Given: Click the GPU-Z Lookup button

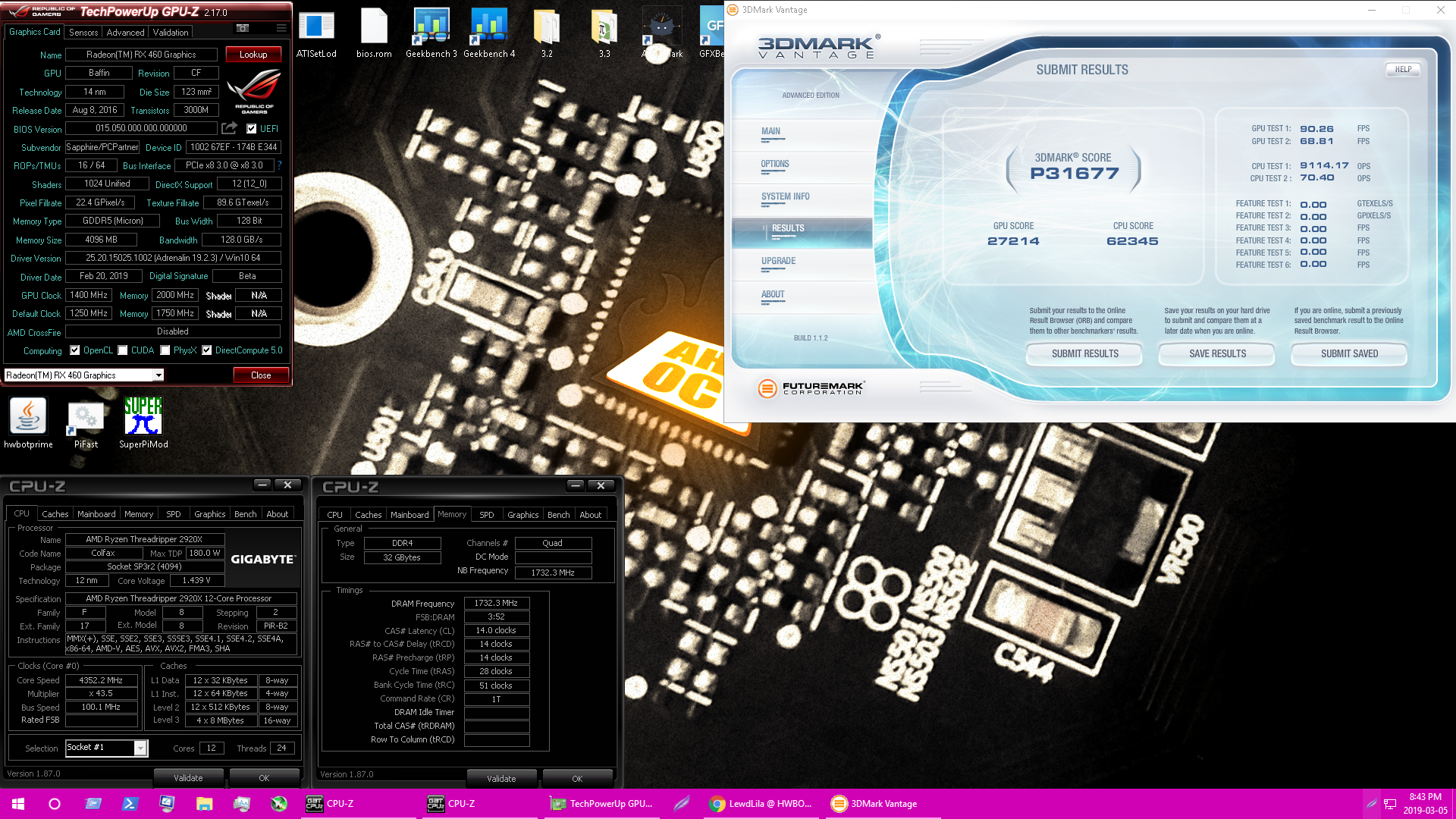Looking at the screenshot, I should tap(253, 55).
